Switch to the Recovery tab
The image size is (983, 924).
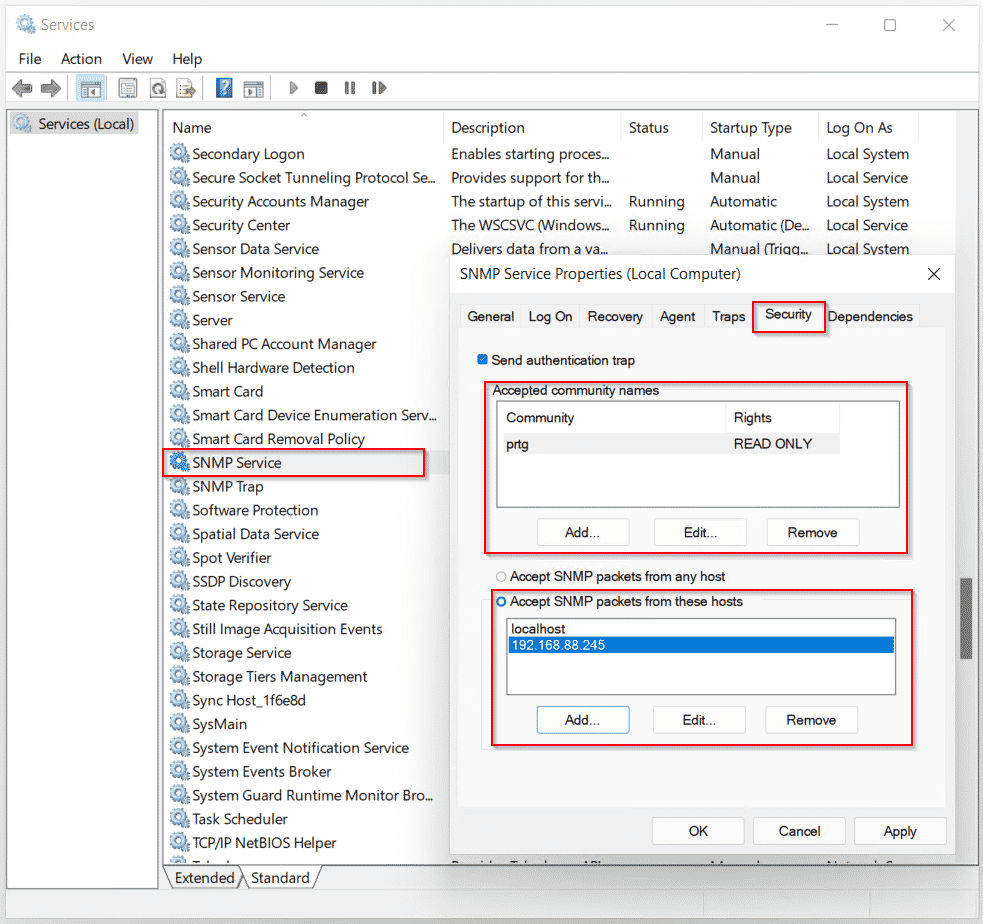tap(615, 317)
